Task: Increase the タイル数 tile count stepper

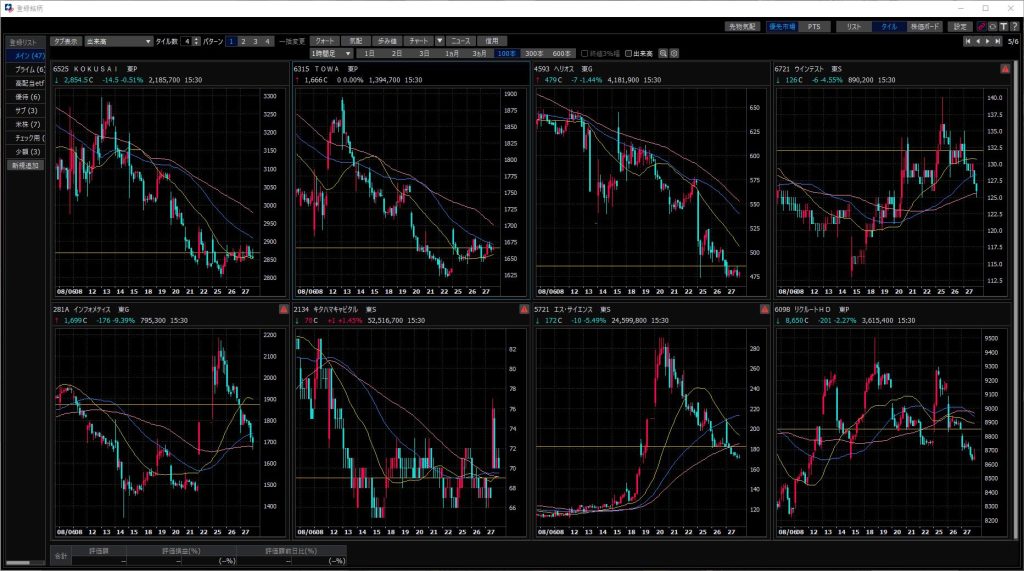Action: tap(196, 38)
